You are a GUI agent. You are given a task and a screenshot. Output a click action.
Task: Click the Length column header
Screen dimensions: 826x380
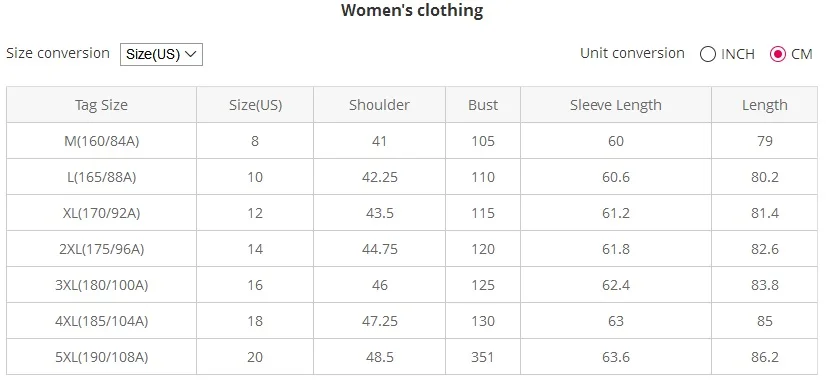(764, 105)
